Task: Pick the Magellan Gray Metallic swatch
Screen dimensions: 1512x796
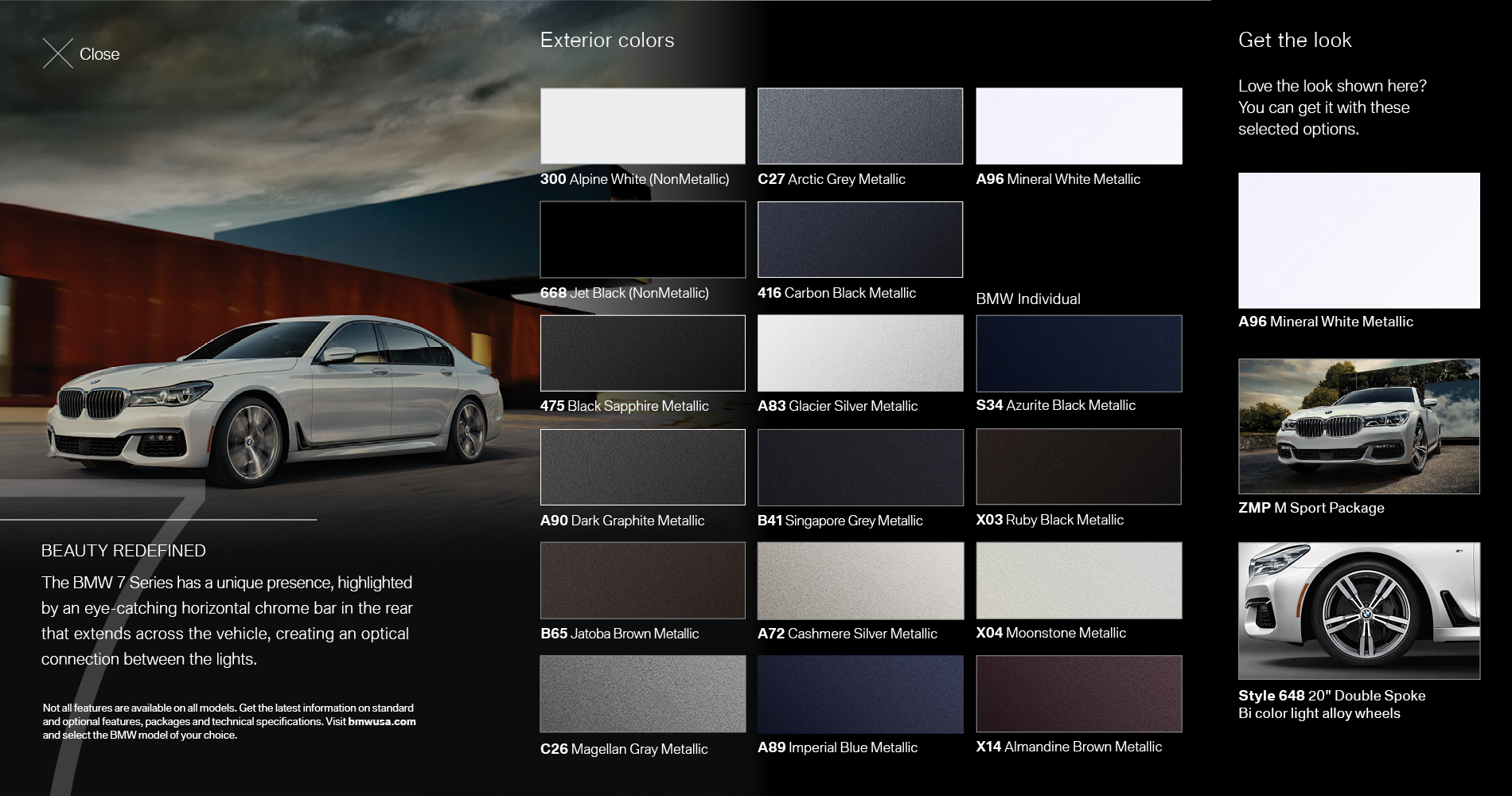Action: point(643,694)
